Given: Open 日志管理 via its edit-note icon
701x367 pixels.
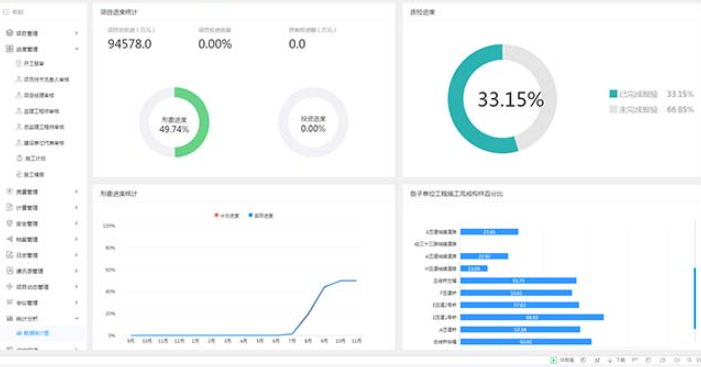Looking at the screenshot, I should coord(9,255).
